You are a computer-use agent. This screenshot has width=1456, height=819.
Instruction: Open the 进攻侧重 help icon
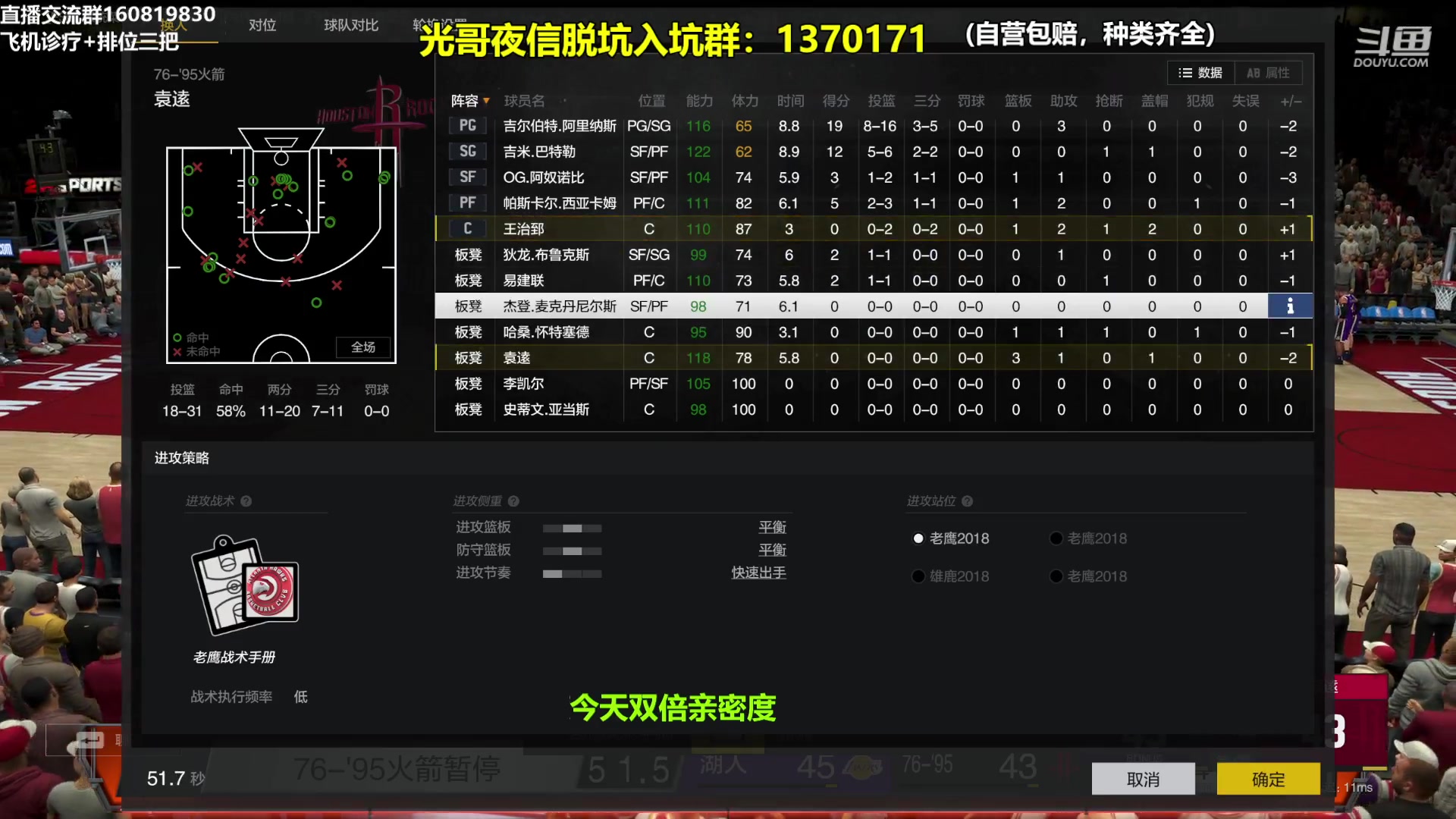point(513,500)
